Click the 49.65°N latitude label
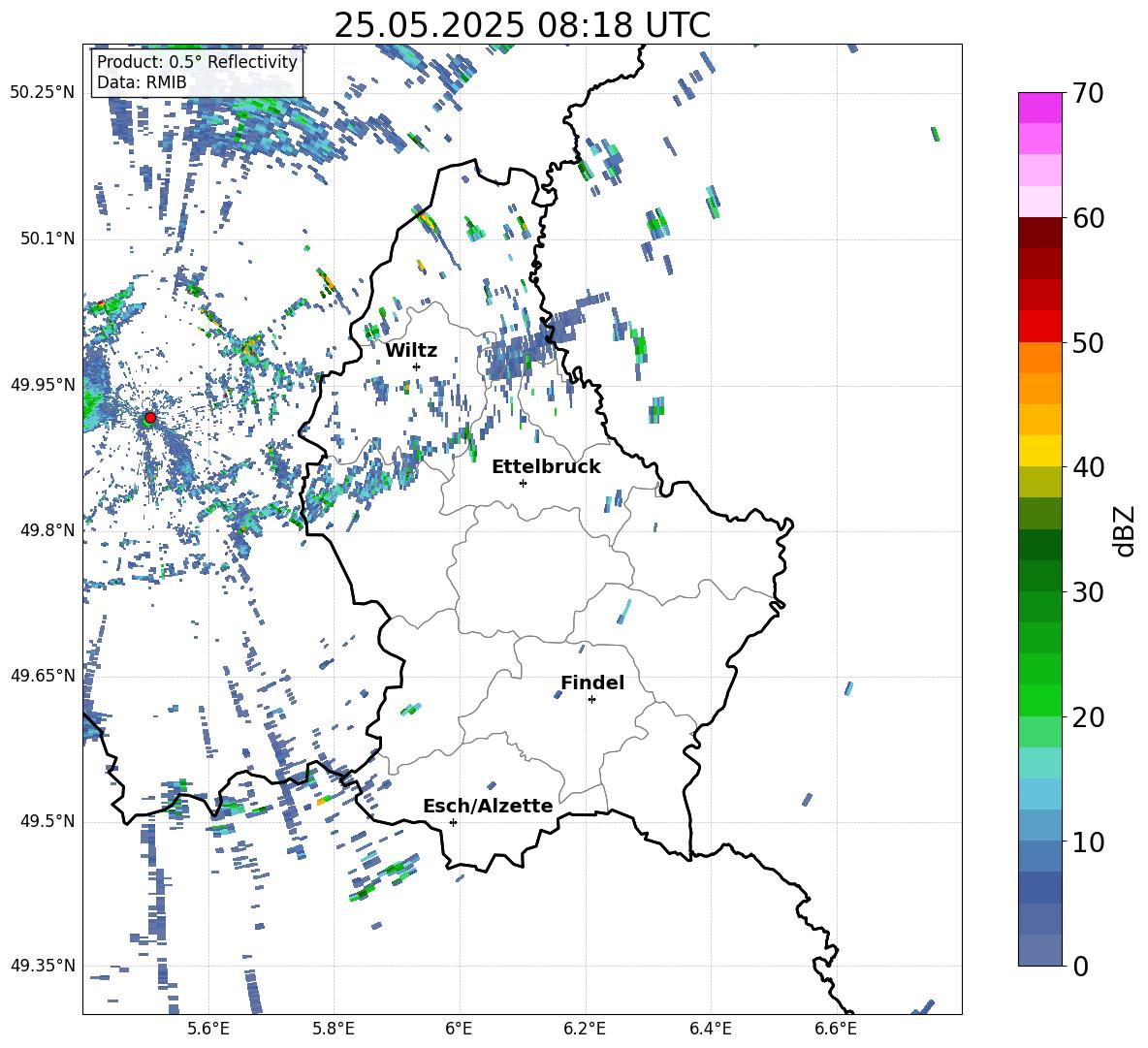Screen dimensions: 1148x1048 (43, 675)
